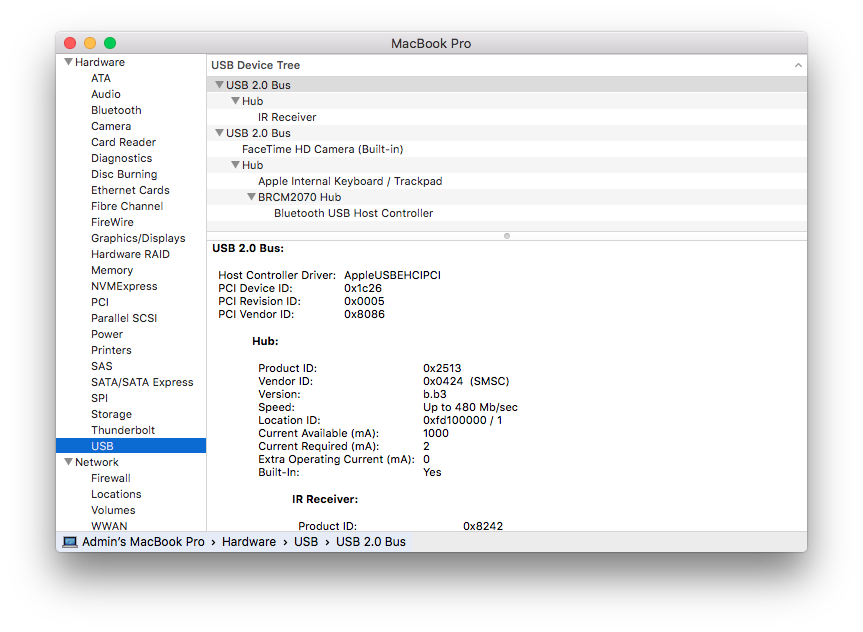Collapse the USB 2.0 Bus containing FaceTime Camera

219,133
